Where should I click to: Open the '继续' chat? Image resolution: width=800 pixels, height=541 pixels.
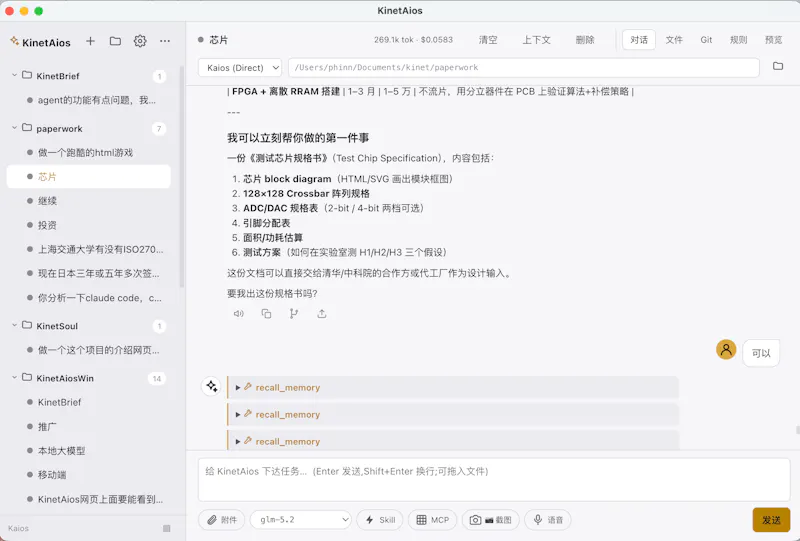tap(89, 201)
